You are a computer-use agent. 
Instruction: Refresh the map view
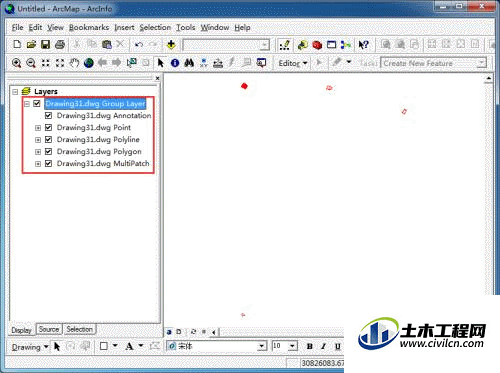pyautogui.click(x=193, y=332)
